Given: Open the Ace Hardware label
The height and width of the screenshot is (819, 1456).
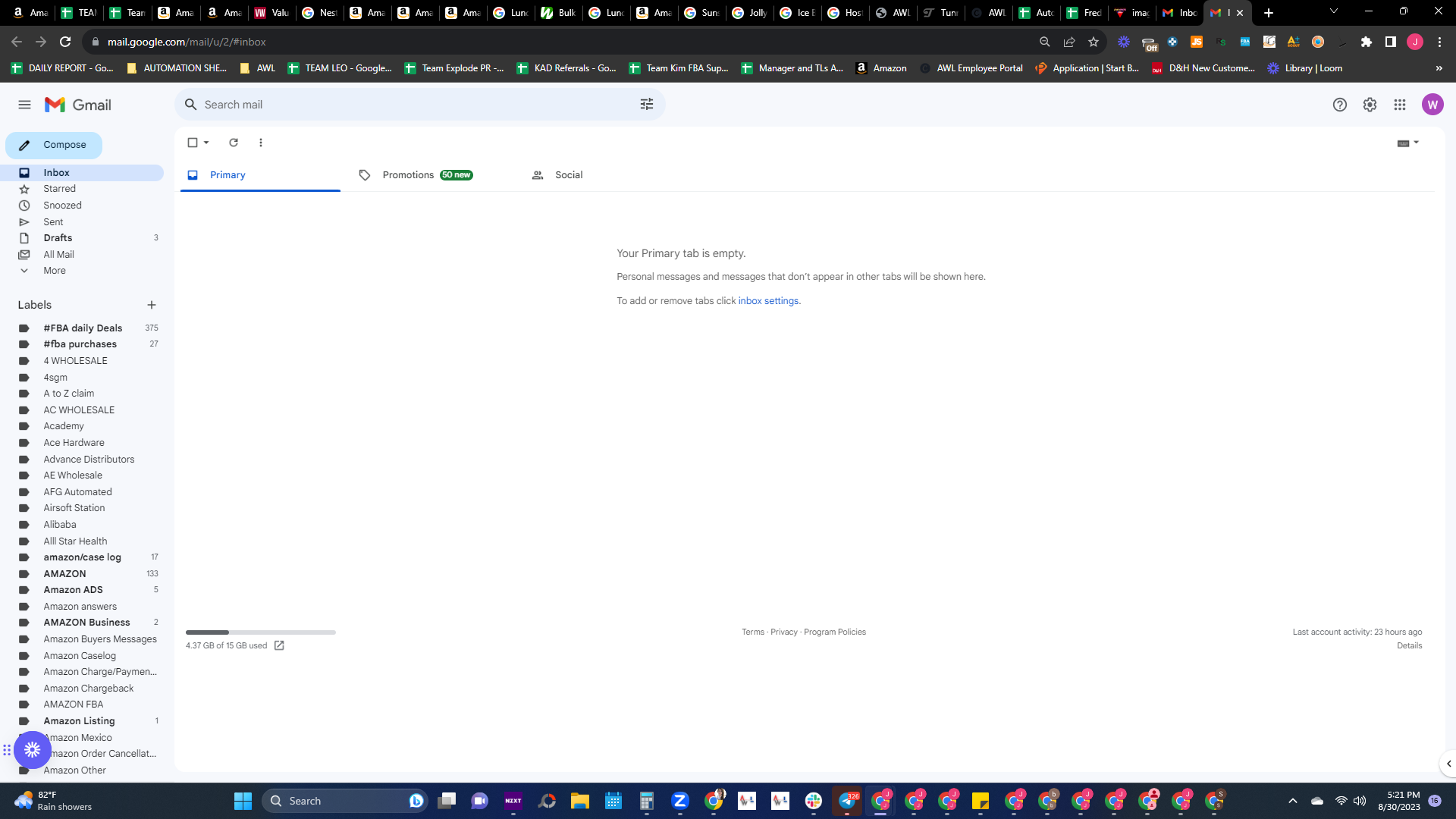Looking at the screenshot, I should (82, 443).
